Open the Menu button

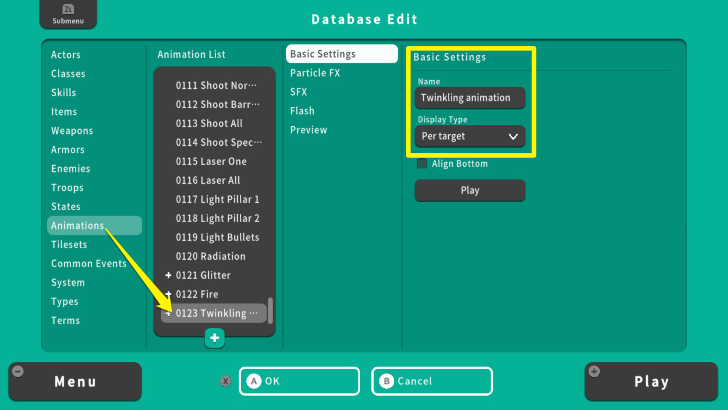[x=75, y=382]
